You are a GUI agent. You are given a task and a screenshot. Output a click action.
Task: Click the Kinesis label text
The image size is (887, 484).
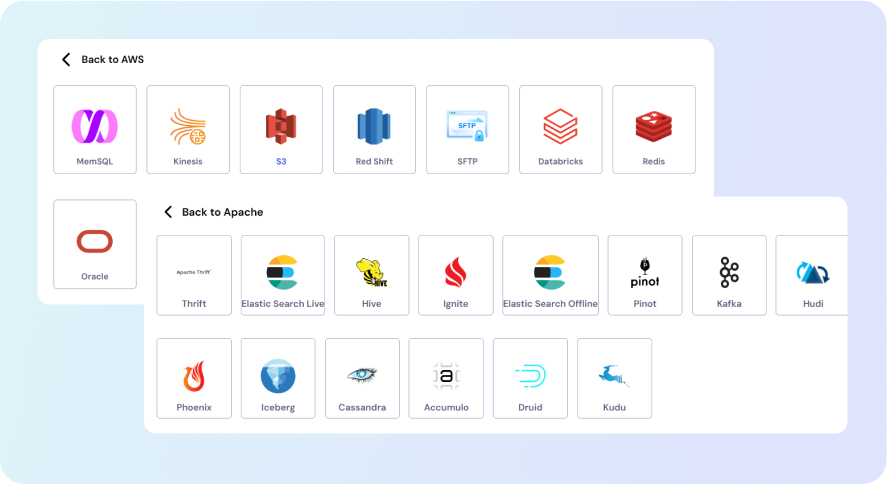[x=188, y=161]
